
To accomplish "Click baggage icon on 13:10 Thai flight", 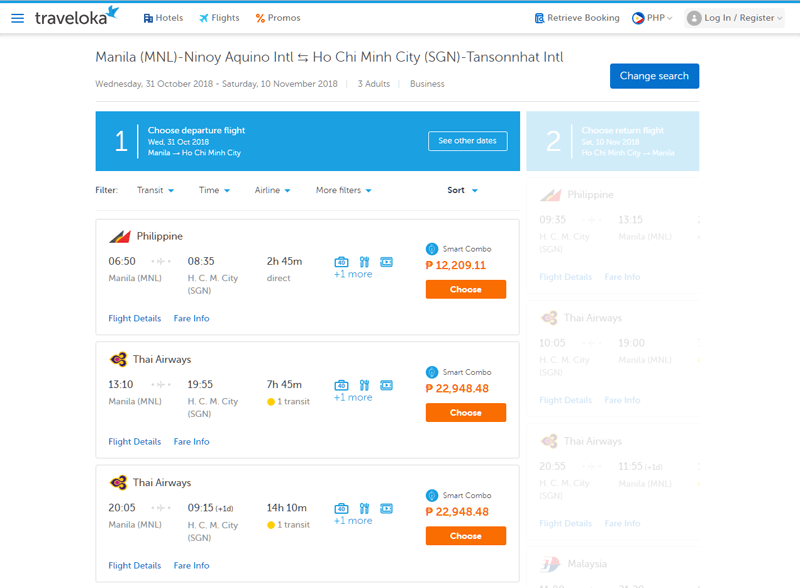I will (x=341, y=385).
